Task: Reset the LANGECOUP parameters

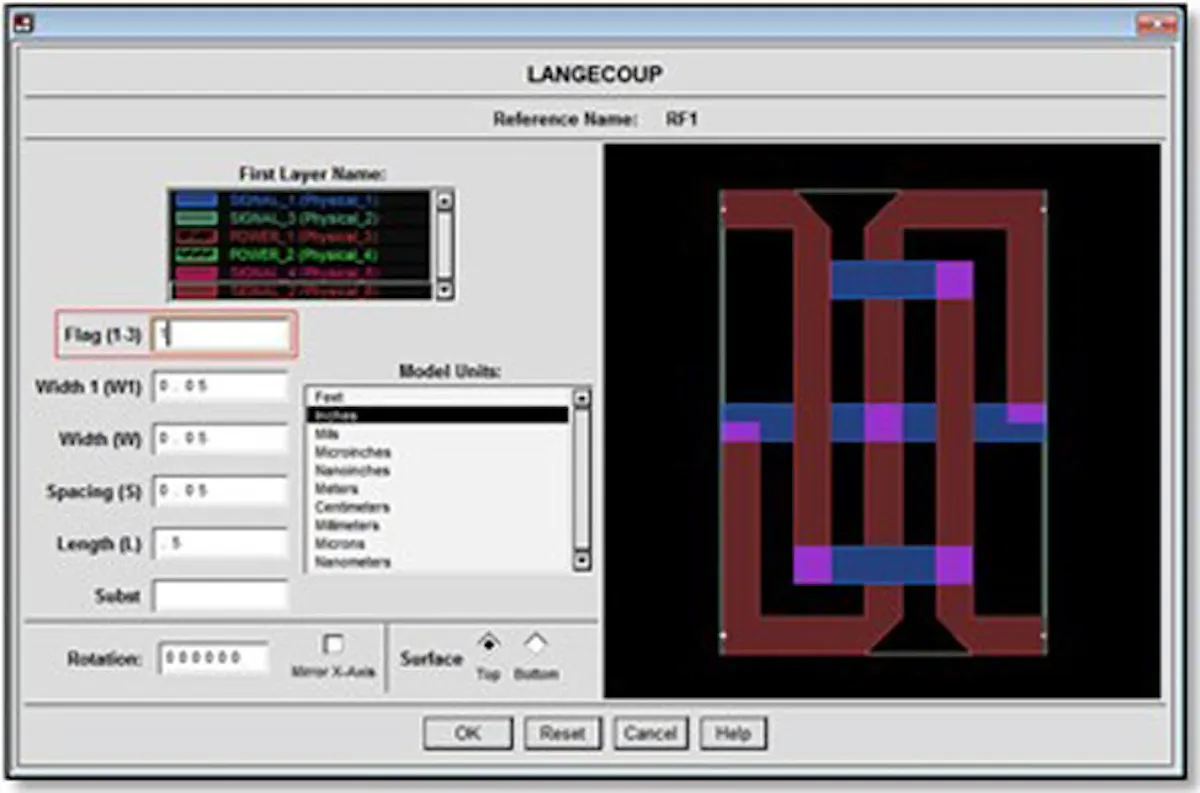Action: [563, 732]
